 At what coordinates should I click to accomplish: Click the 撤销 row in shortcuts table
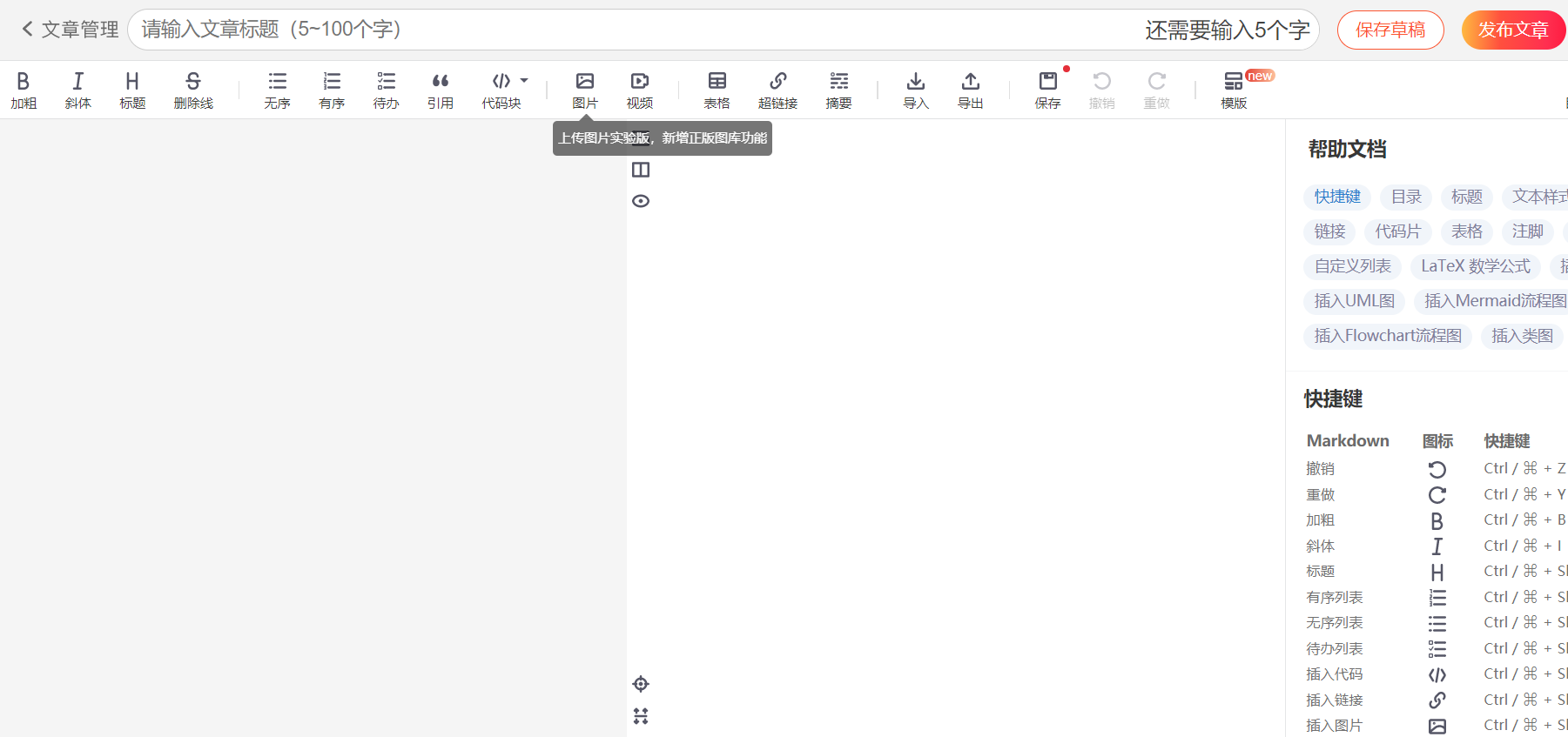1436,468
